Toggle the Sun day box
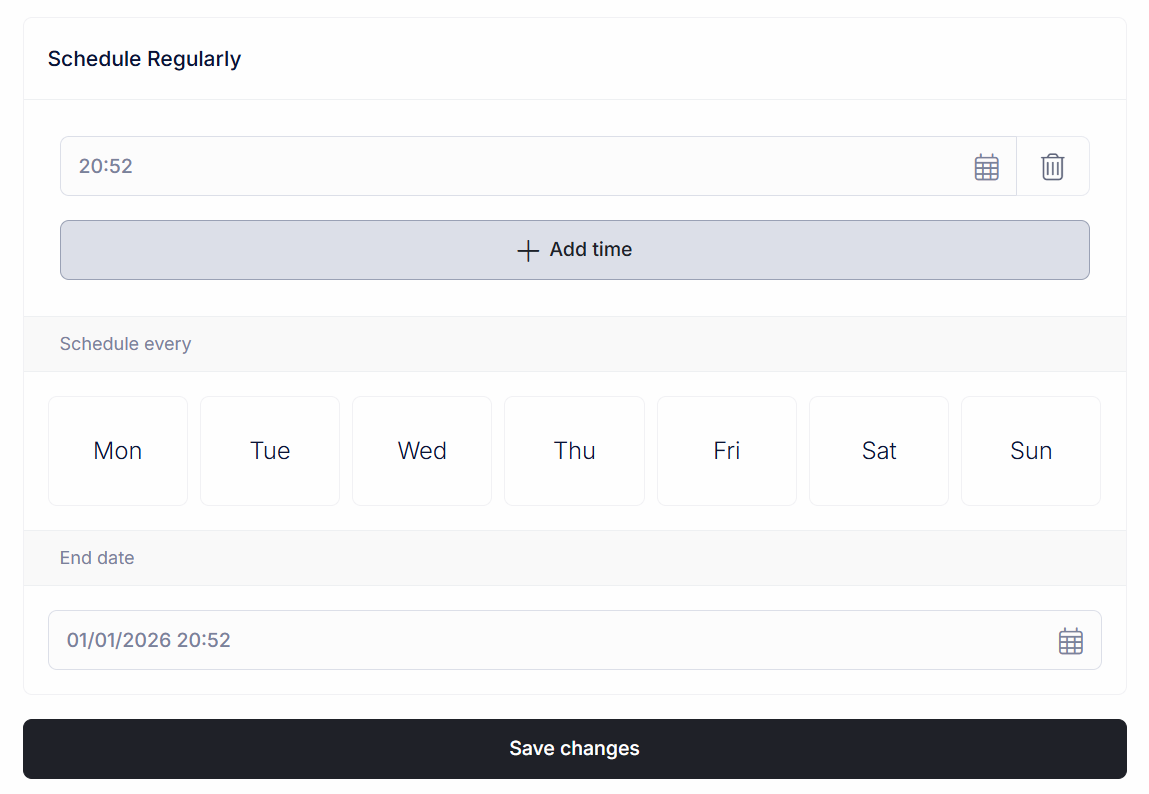1149x794 pixels. tap(1031, 451)
